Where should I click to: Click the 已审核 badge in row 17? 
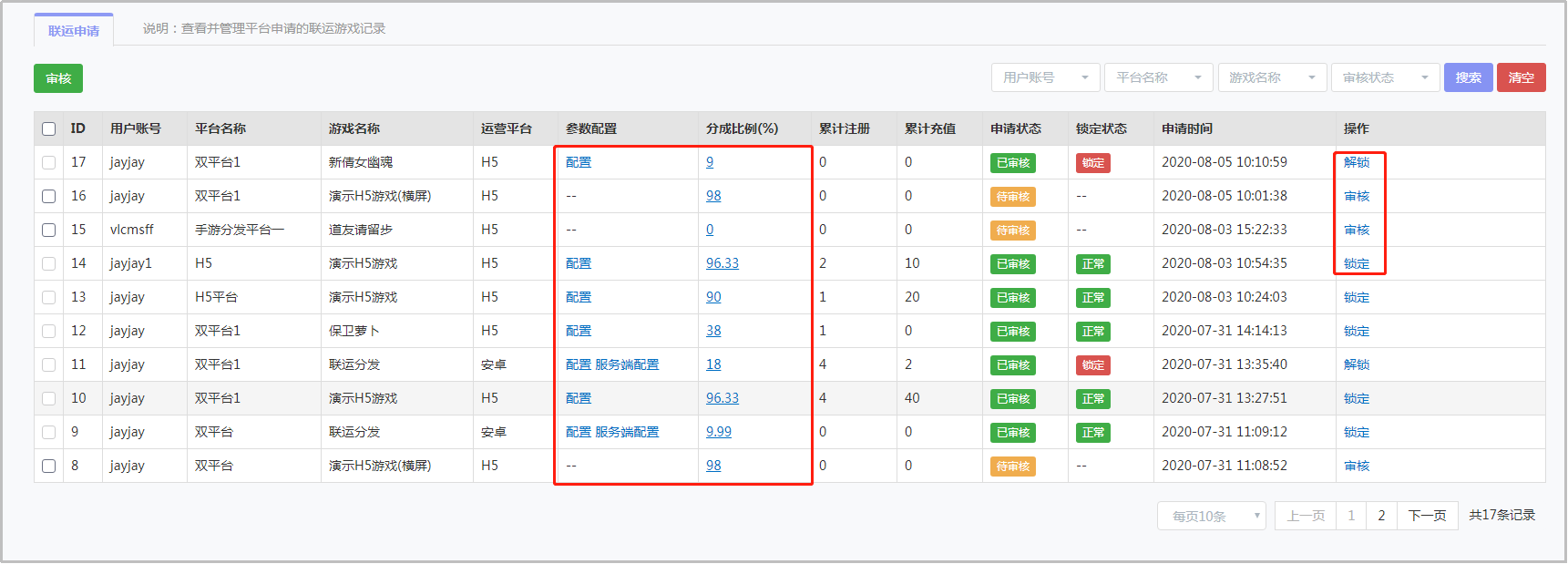pos(1013,163)
